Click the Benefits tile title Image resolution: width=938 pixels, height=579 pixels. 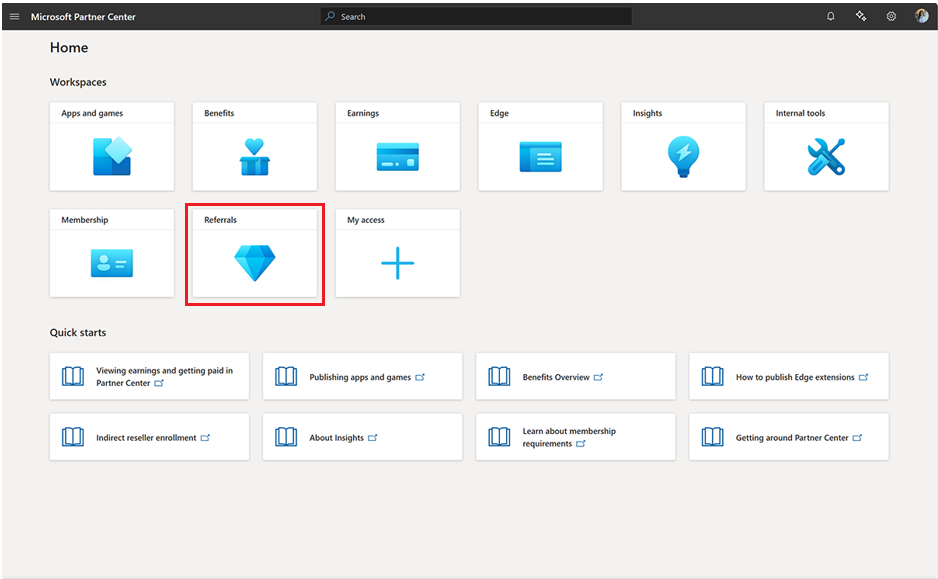point(219,113)
